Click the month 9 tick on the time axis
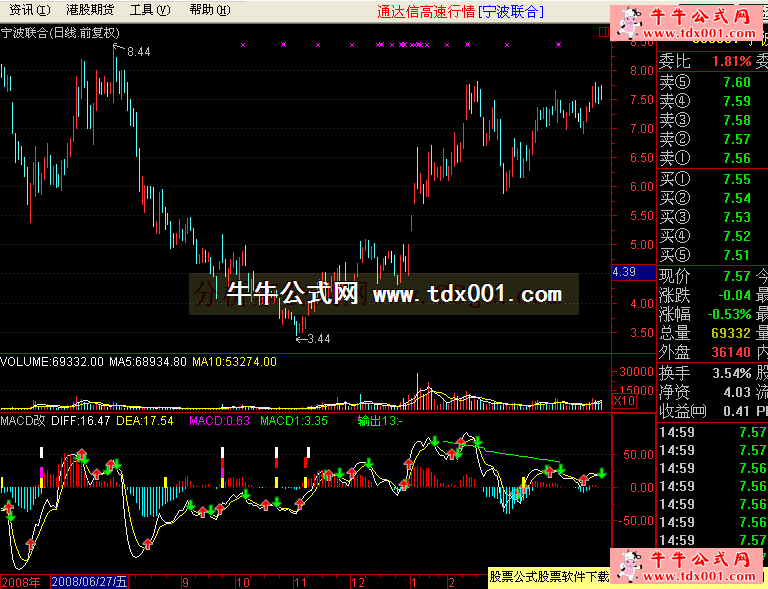Viewport: 768px width, 589px height. (x=185, y=583)
